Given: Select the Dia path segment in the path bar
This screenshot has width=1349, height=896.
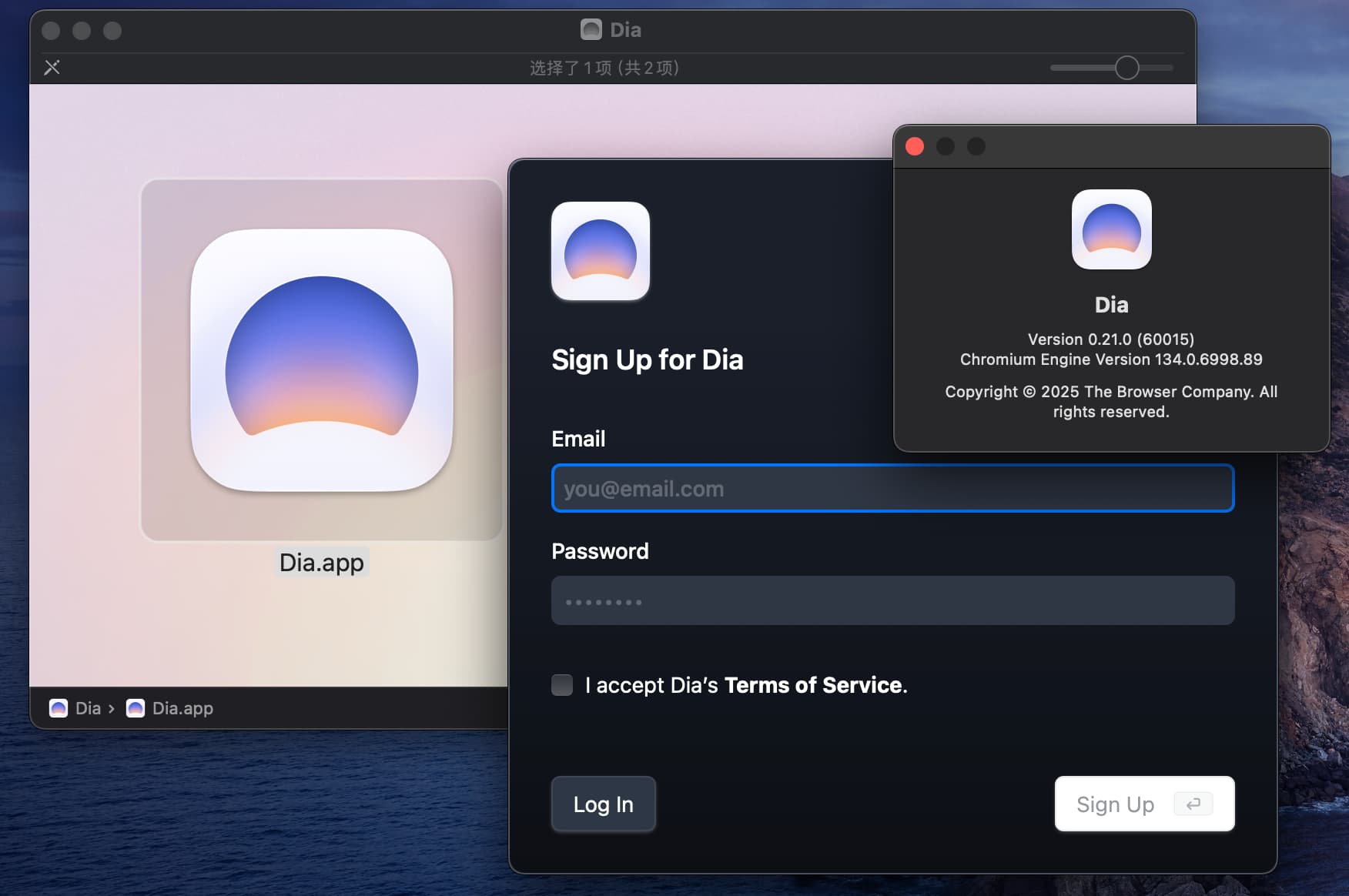Looking at the screenshot, I should point(79,708).
